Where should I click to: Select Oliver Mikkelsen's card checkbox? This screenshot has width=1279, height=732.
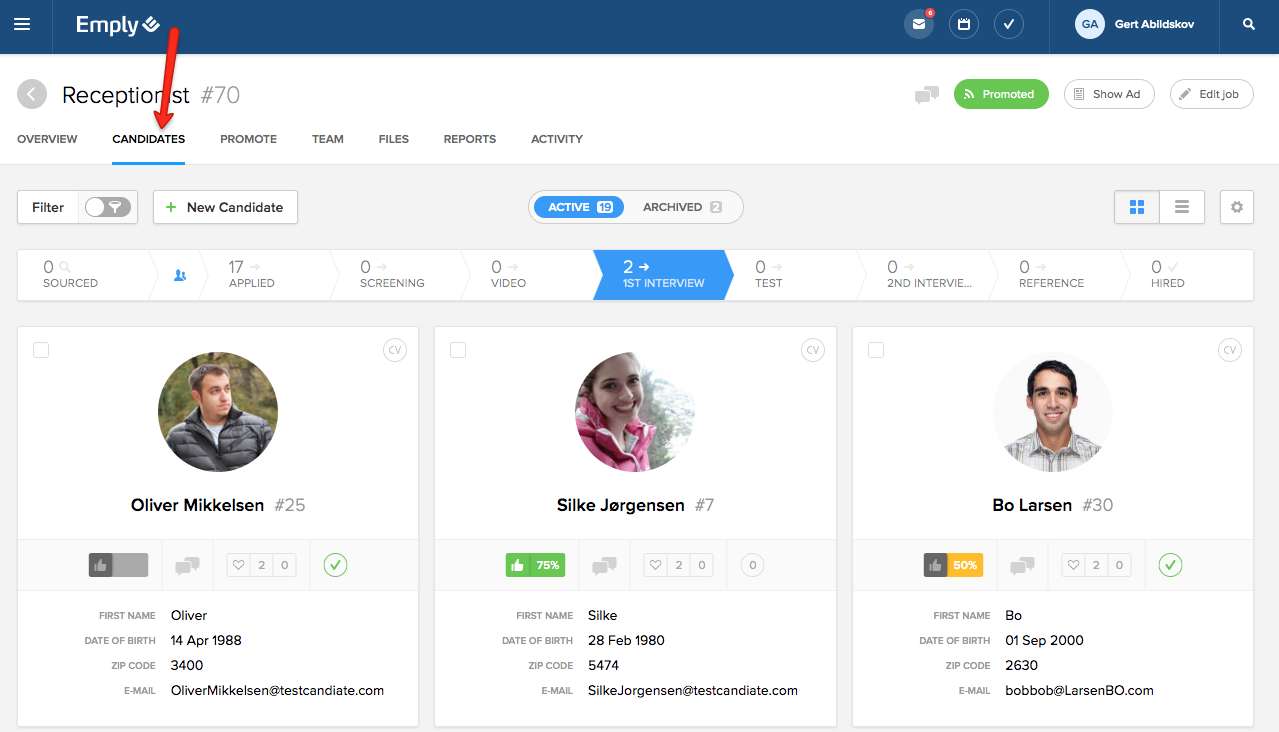pos(41,350)
